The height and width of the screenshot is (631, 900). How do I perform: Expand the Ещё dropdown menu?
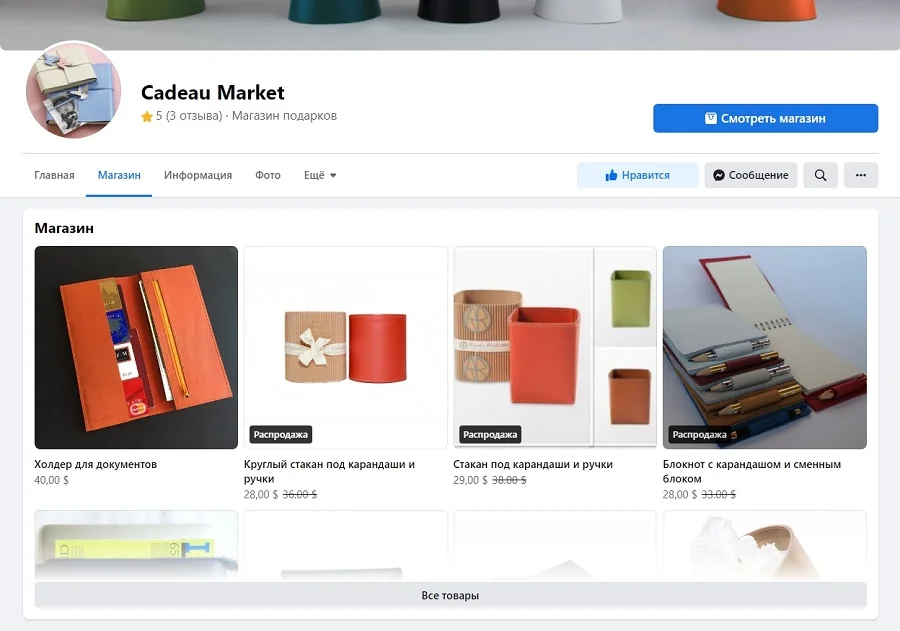320,175
